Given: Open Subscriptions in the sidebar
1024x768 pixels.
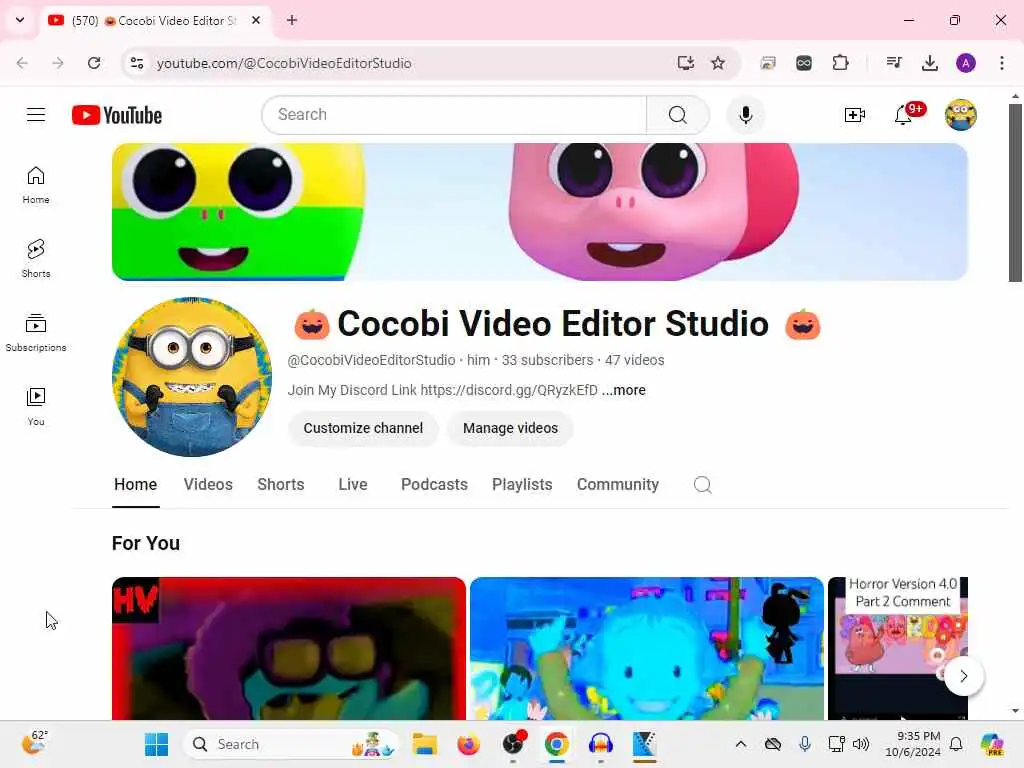Looking at the screenshot, I should 36,332.
